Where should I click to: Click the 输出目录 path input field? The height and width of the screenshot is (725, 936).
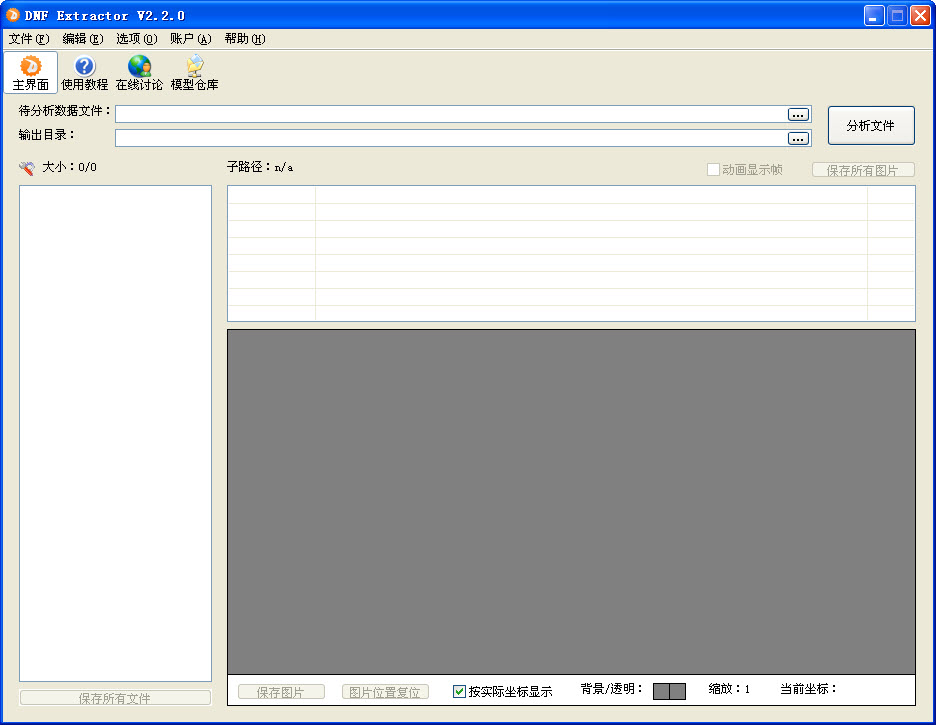tap(450, 138)
